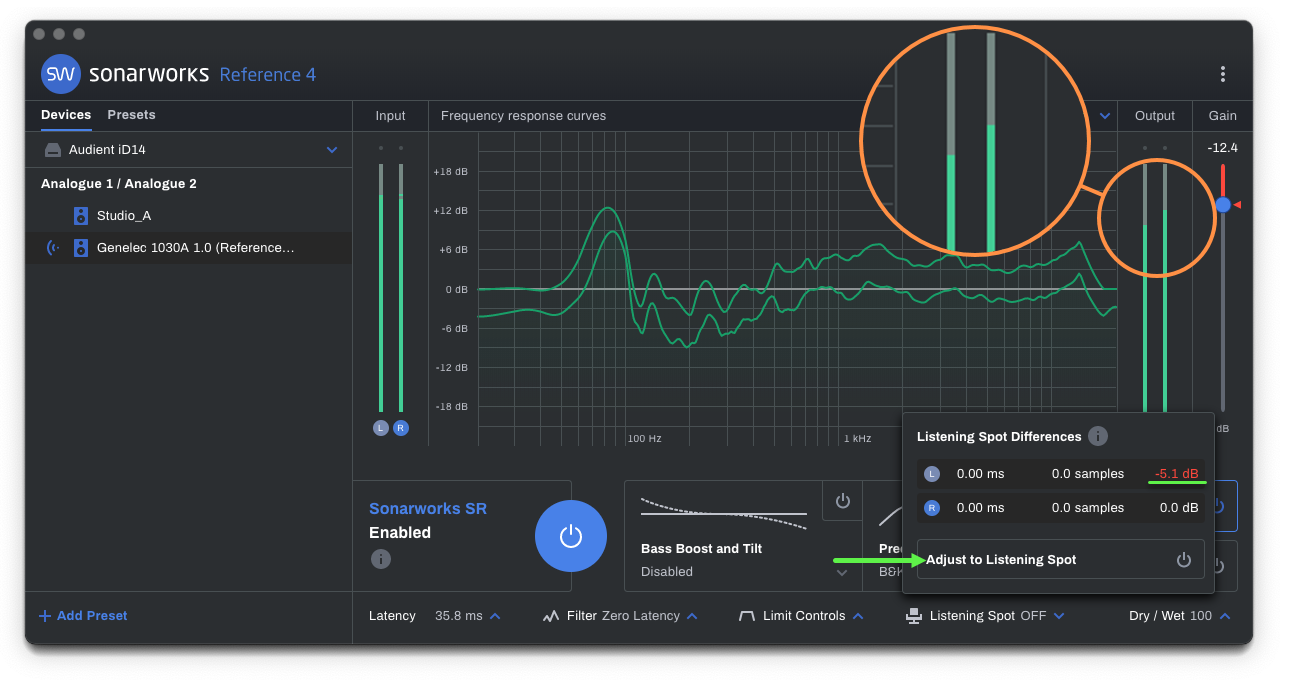The image size is (1297, 681).
Task: Toggle the Bass Boost and Tilt power button
Action: pos(842,500)
